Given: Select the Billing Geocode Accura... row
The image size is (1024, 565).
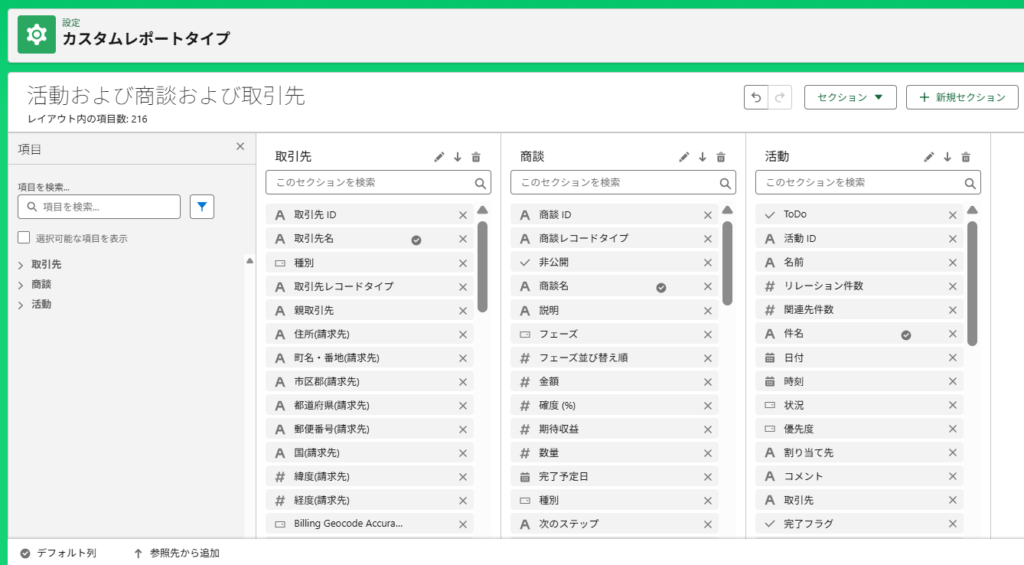Looking at the screenshot, I should tap(370, 524).
